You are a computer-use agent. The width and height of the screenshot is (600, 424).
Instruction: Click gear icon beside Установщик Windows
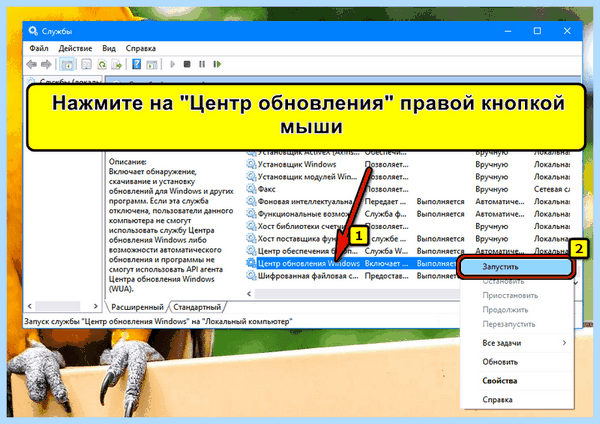[251, 164]
